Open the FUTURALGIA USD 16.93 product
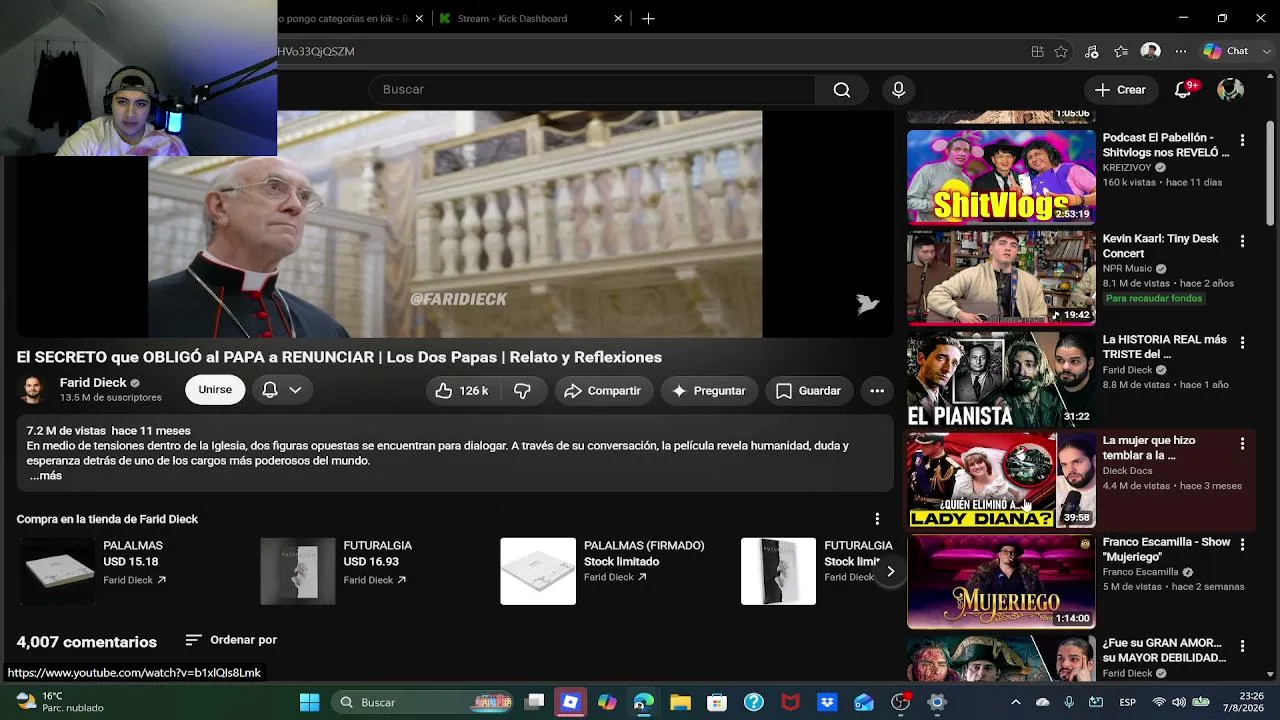 point(298,571)
